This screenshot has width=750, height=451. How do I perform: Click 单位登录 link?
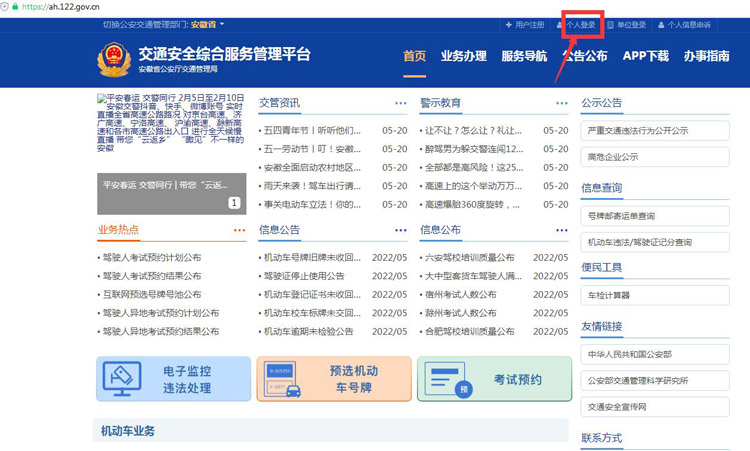pyautogui.click(x=627, y=25)
